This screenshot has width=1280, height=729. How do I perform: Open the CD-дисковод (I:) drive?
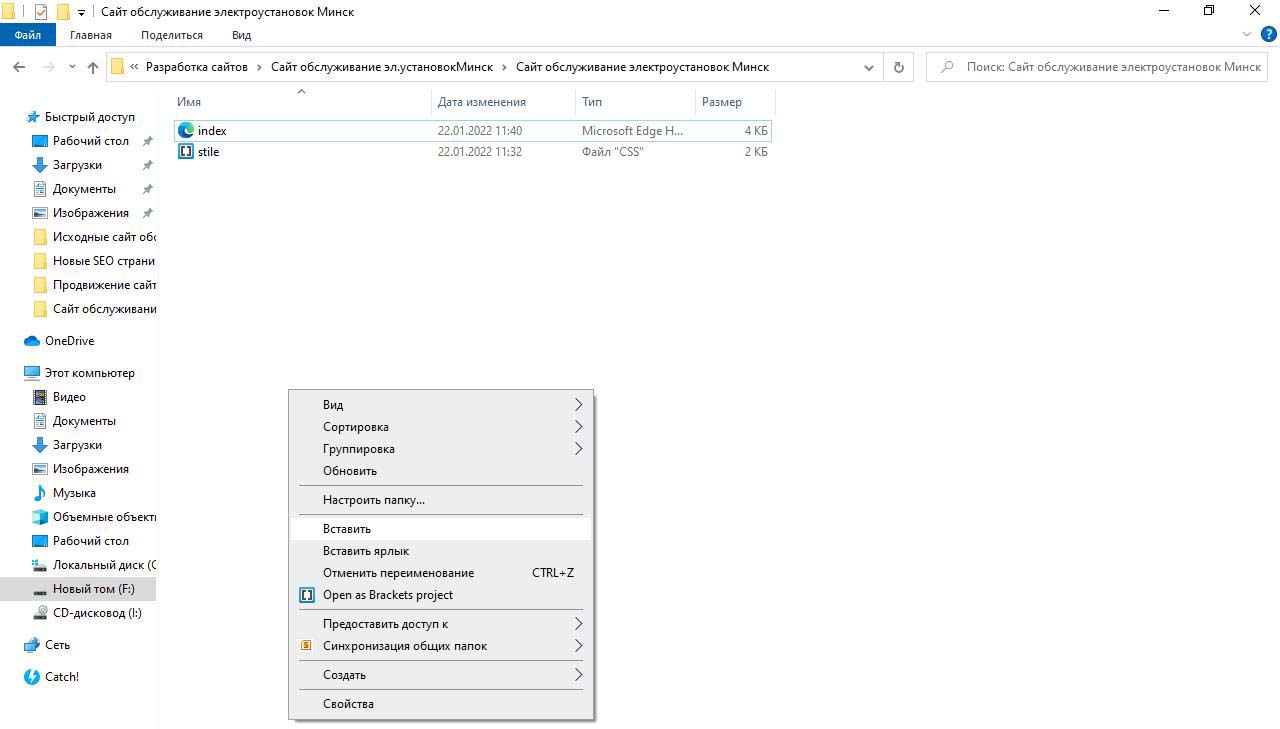pos(96,613)
